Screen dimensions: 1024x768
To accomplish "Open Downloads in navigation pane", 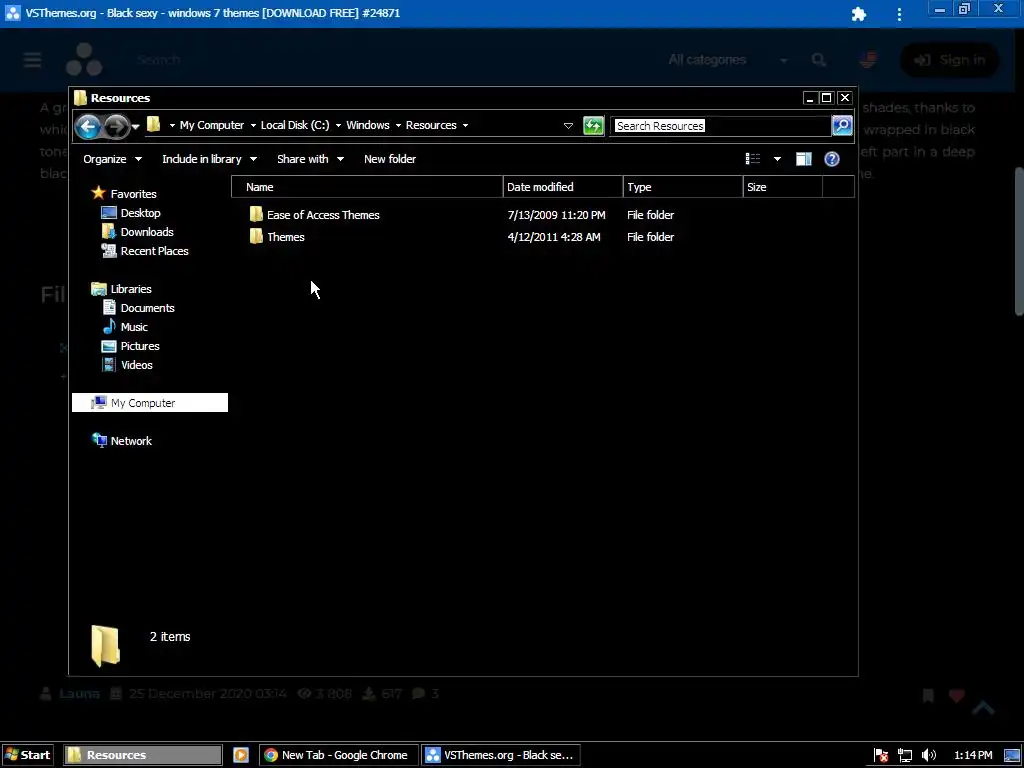I will (x=147, y=232).
